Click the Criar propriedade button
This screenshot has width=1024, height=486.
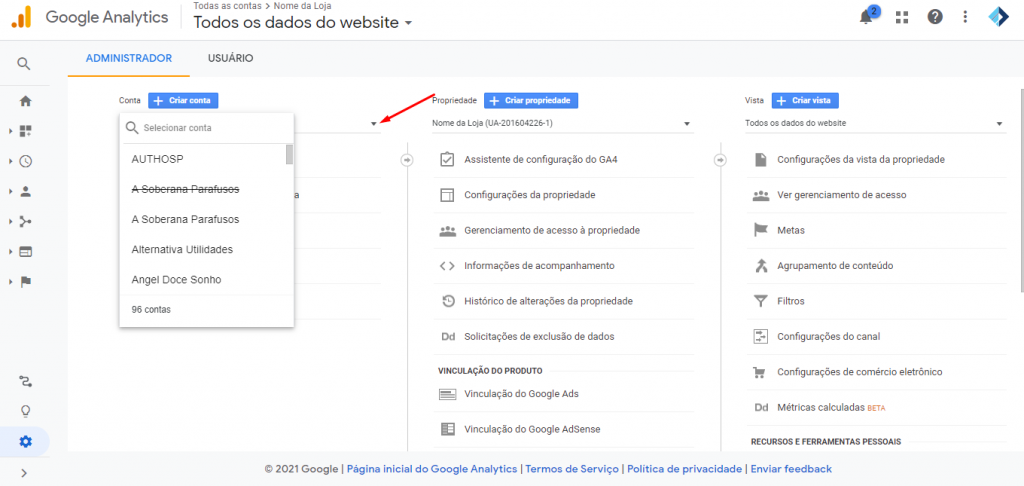tap(531, 101)
